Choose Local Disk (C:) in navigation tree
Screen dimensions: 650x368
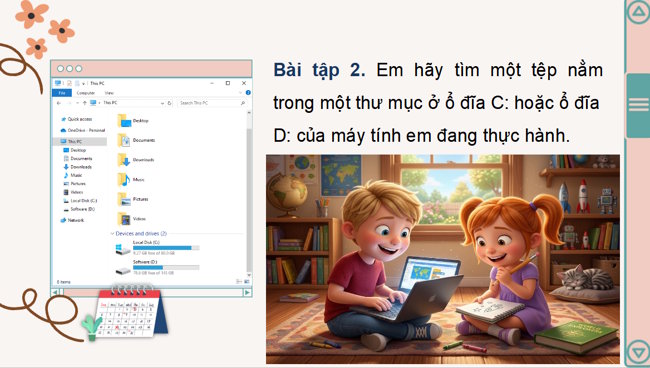point(80,201)
